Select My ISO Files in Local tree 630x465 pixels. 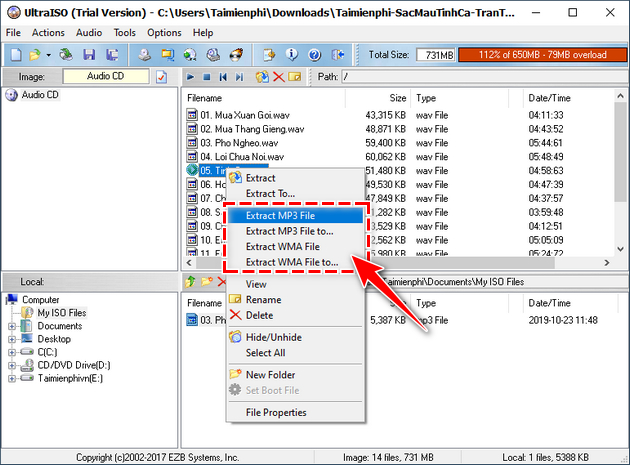61,313
